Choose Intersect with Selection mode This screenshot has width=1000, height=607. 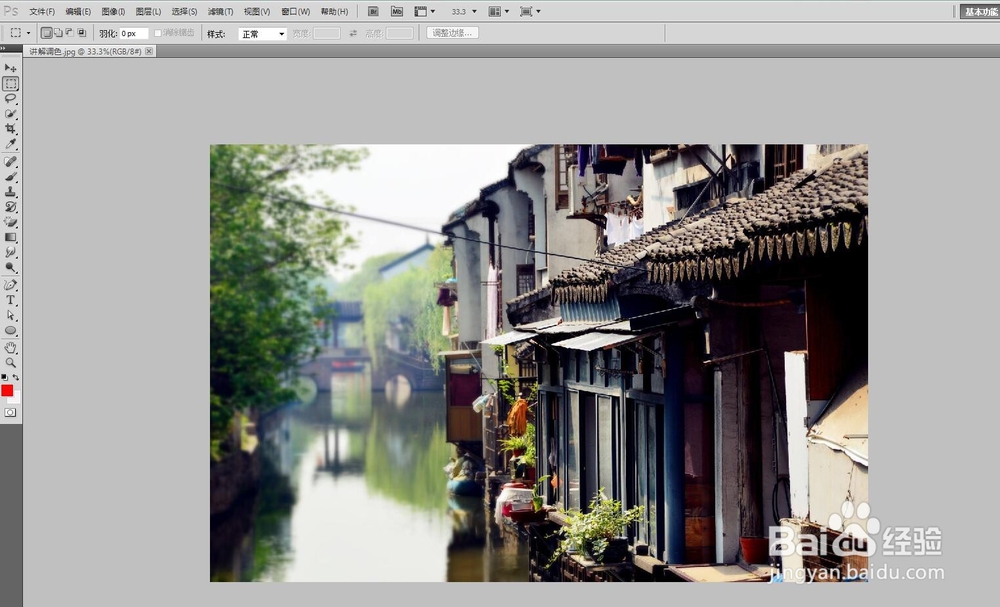pyautogui.click(x=81, y=33)
